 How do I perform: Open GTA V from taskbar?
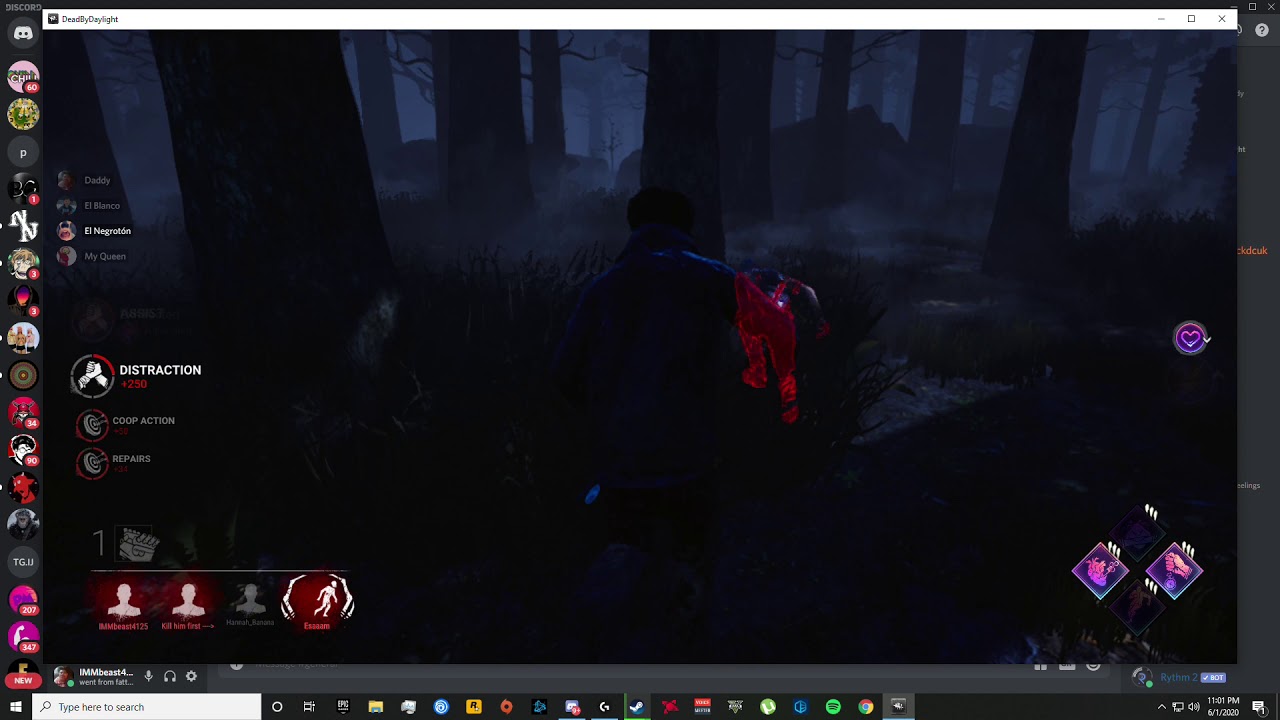tap(735, 707)
